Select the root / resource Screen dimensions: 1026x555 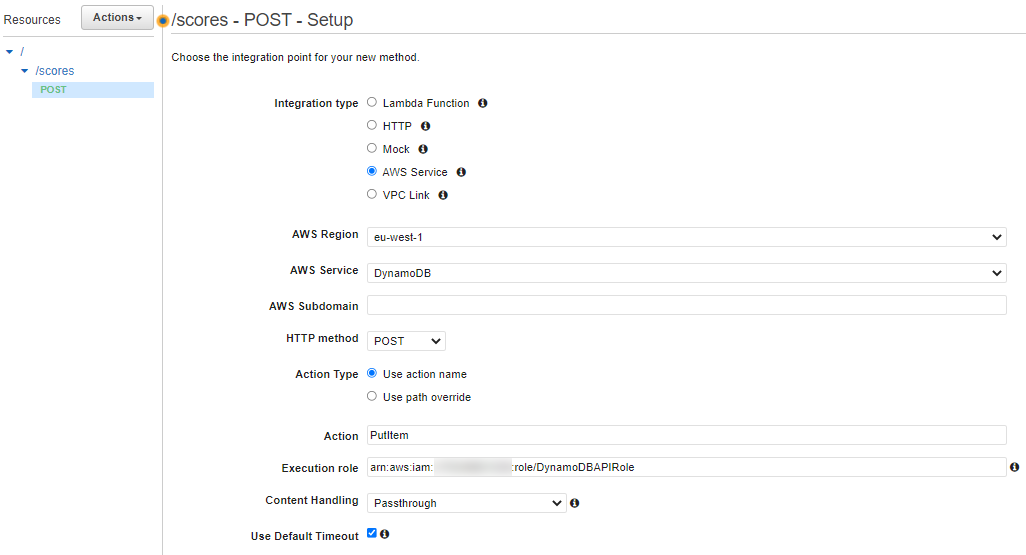(x=22, y=51)
